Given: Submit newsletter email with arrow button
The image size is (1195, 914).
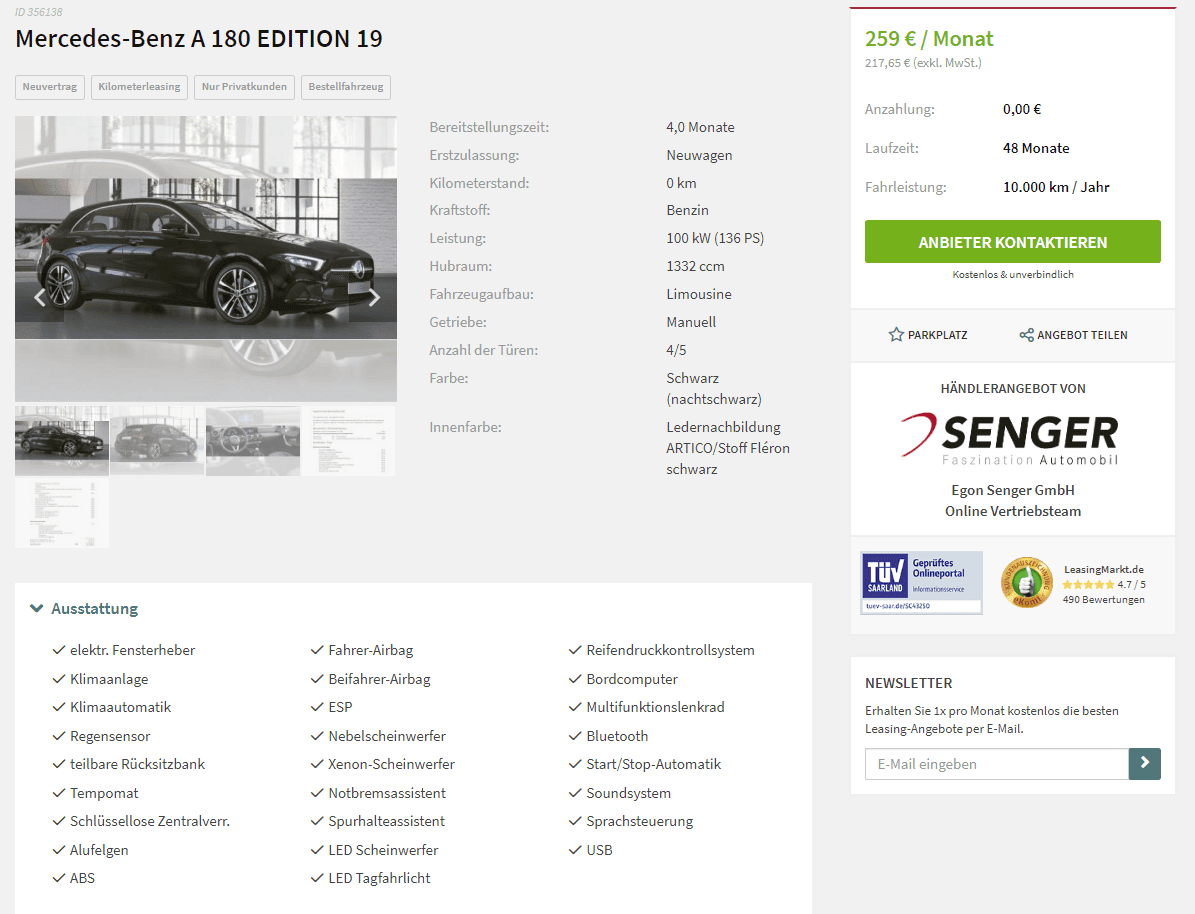Looking at the screenshot, I should (1144, 763).
